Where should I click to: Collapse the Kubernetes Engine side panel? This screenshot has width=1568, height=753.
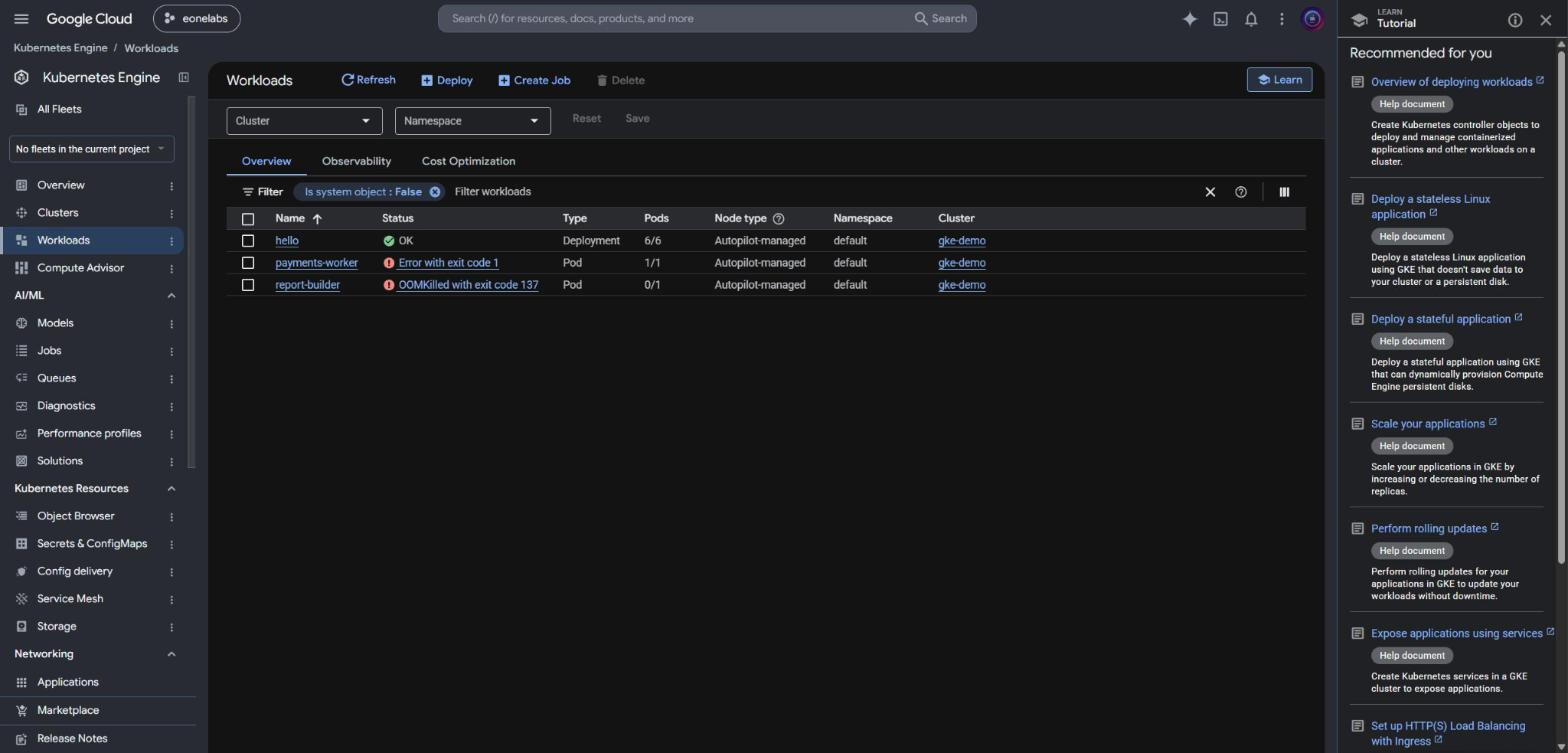[183, 77]
